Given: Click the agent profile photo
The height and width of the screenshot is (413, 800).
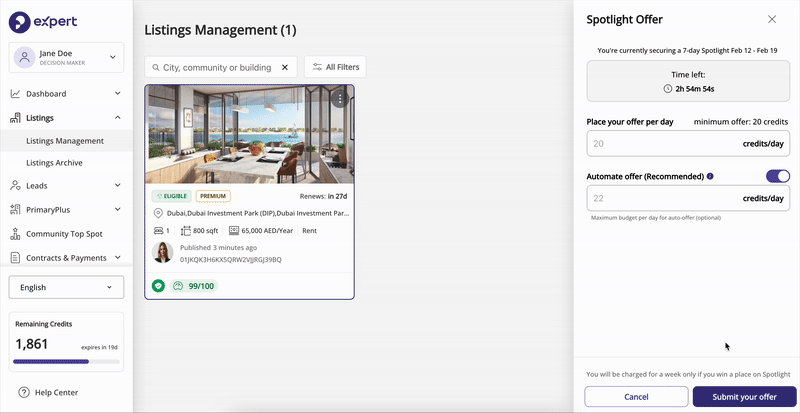Looking at the screenshot, I should [x=163, y=253].
